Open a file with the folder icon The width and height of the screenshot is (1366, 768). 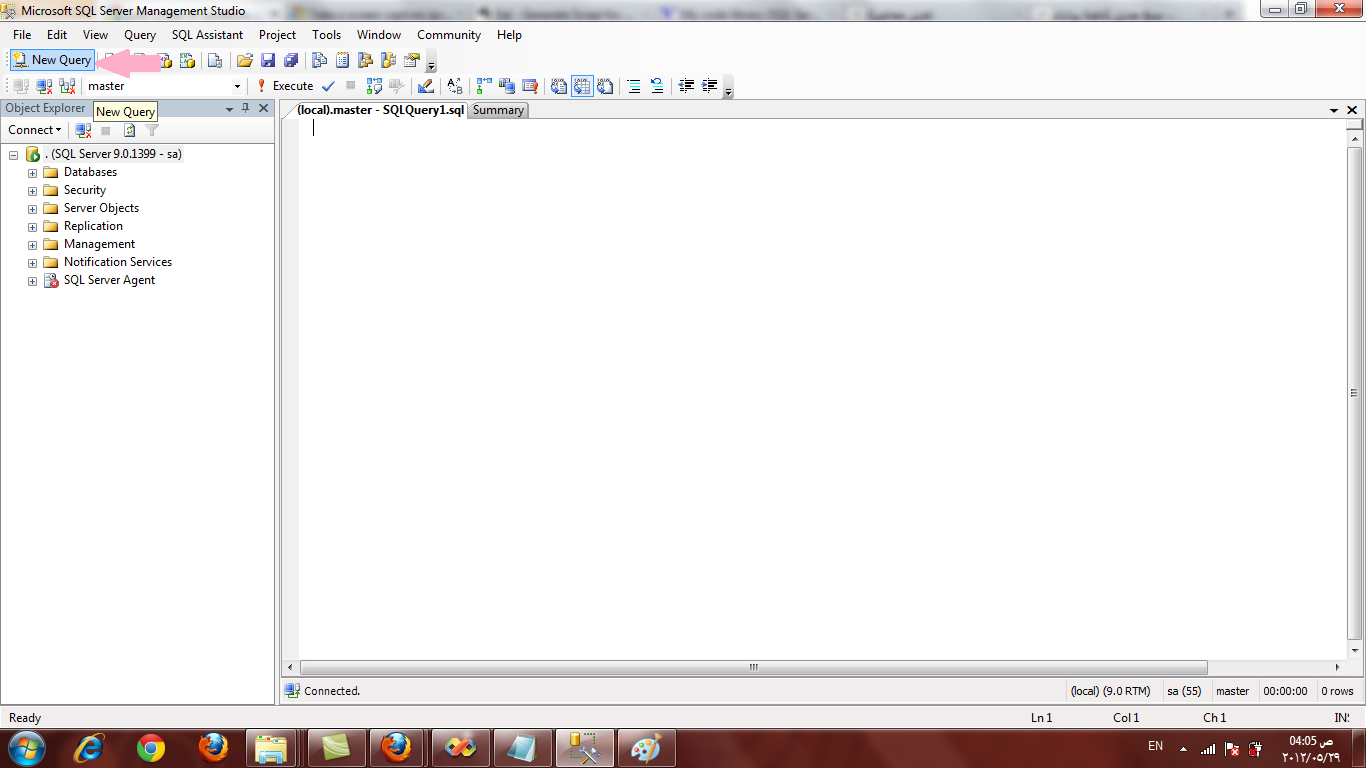(x=244, y=60)
